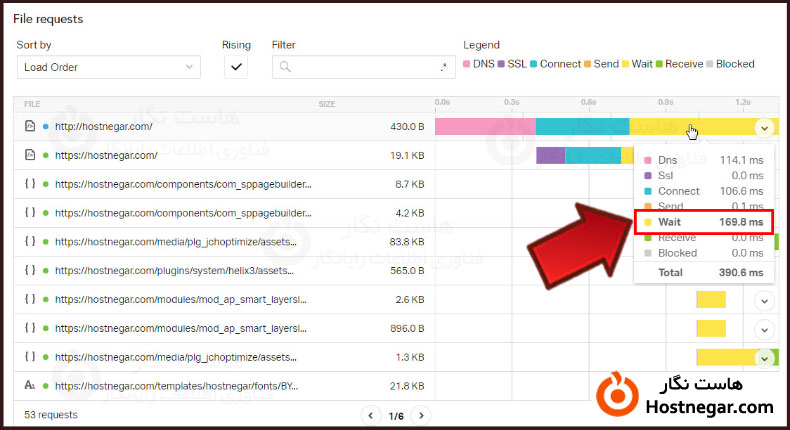The height and width of the screenshot is (430, 790).
Task: Click the file icon for https://hostnegar.com/ row
Action: click(30, 155)
